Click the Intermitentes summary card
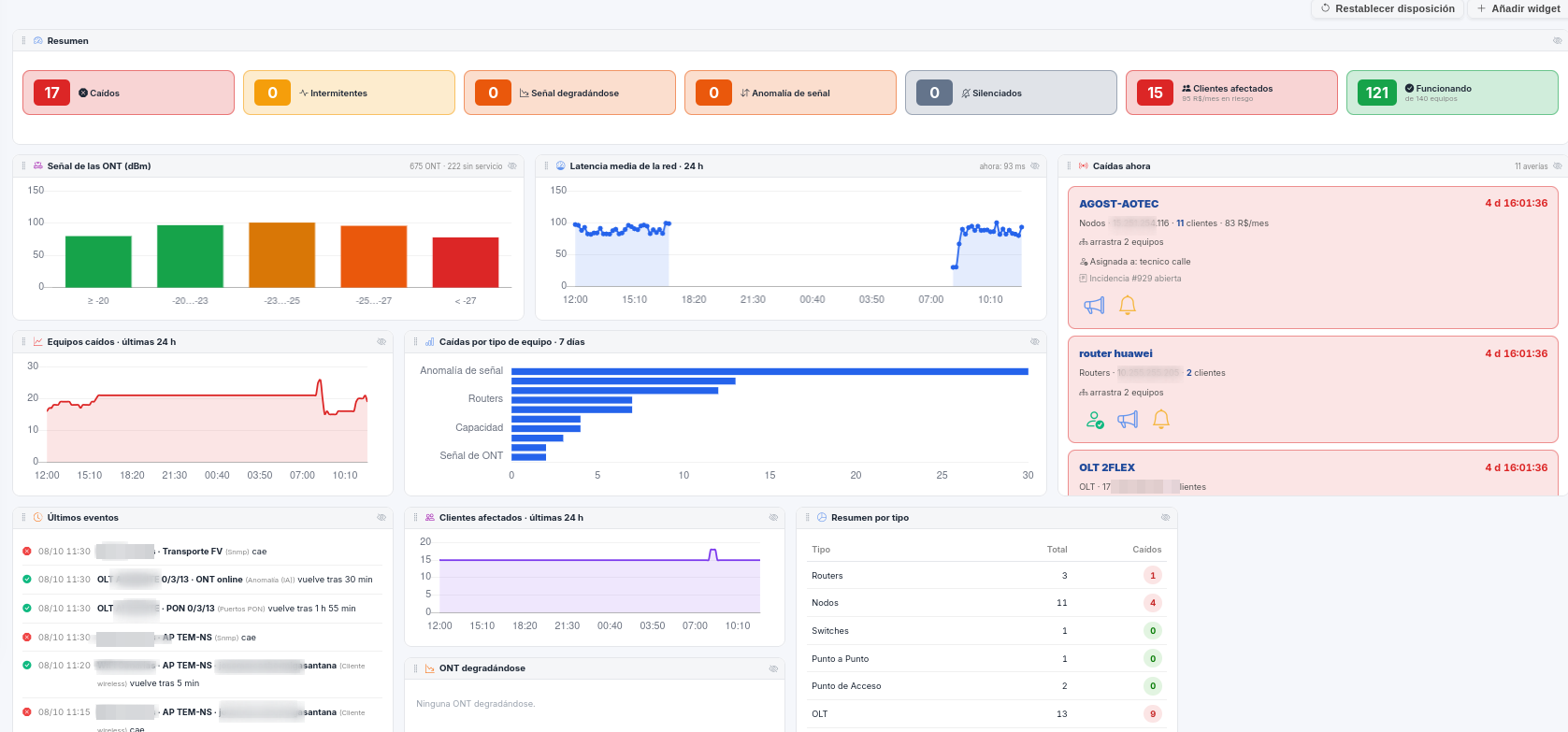Screen dimensions: 1568x732 pos(349,93)
